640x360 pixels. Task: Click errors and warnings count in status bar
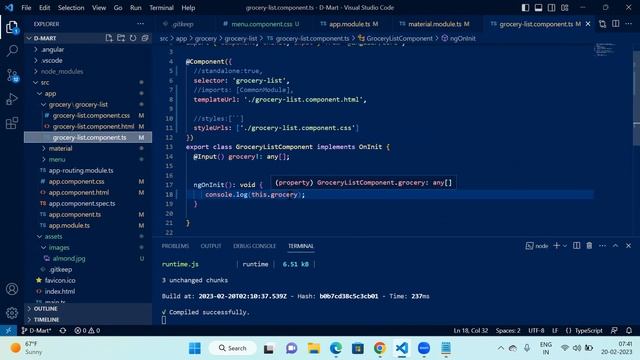pyautogui.click(x=87, y=330)
